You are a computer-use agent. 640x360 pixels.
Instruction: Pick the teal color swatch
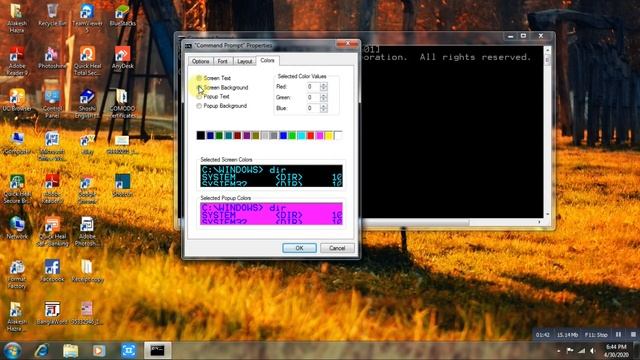pos(228,136)
